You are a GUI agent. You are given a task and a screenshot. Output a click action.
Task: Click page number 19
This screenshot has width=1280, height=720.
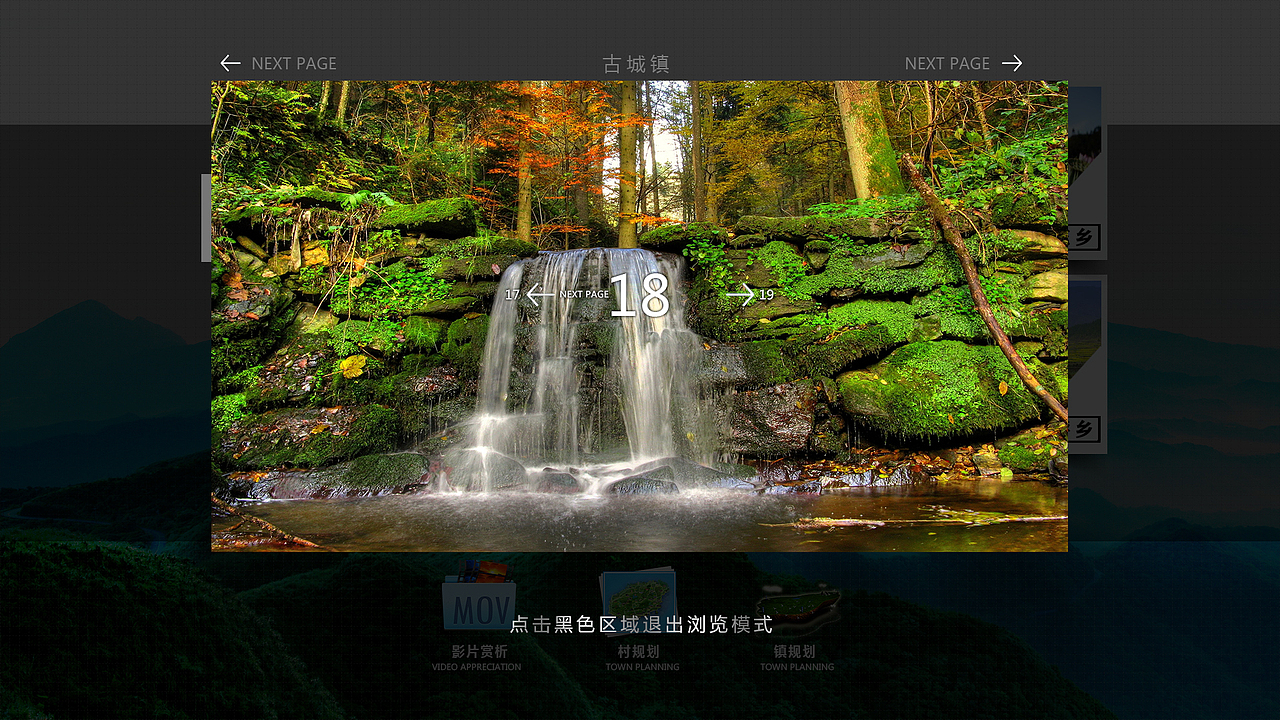[x=766, y=295]
